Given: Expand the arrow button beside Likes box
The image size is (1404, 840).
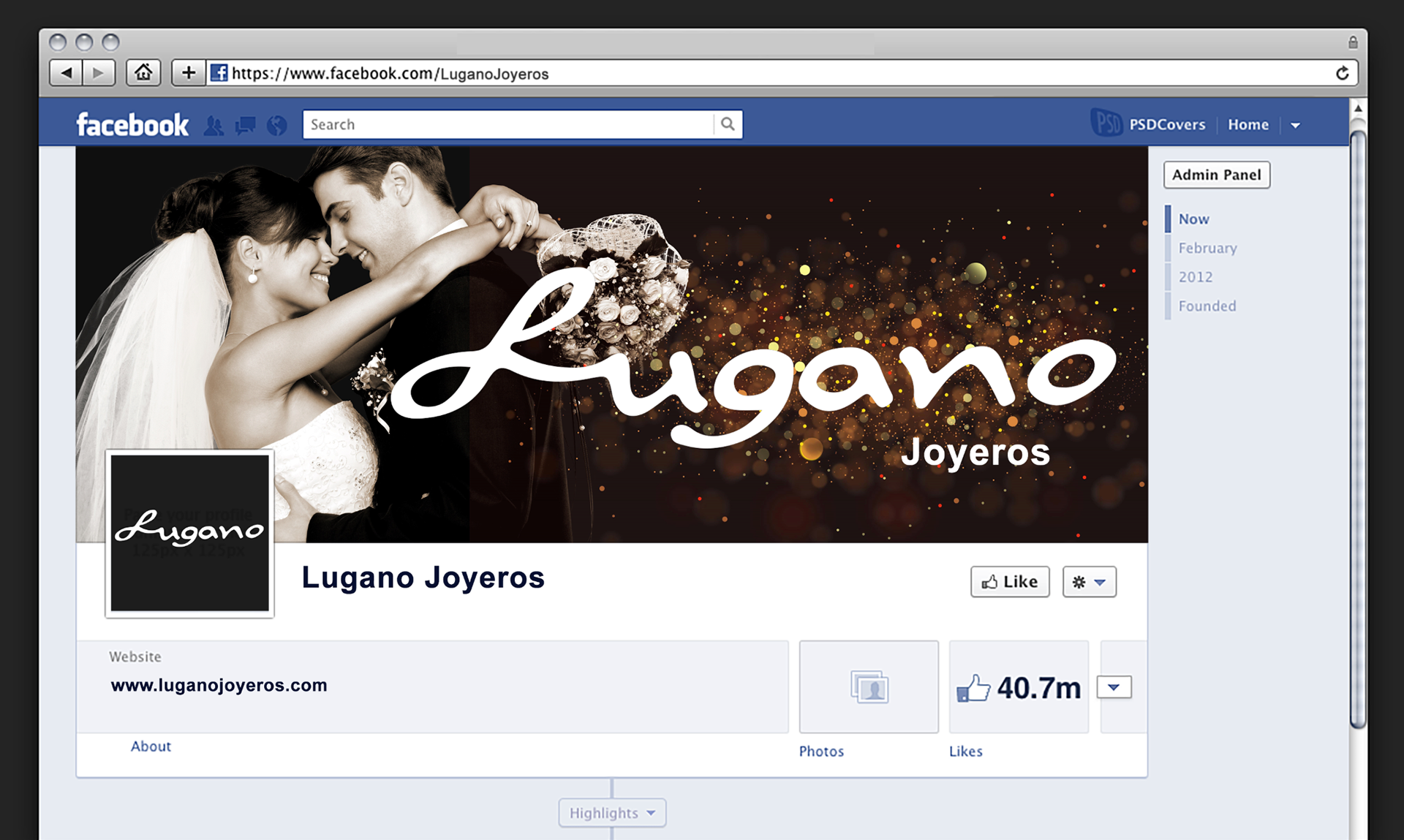Looking at the screenshot, I should 1114,687.
